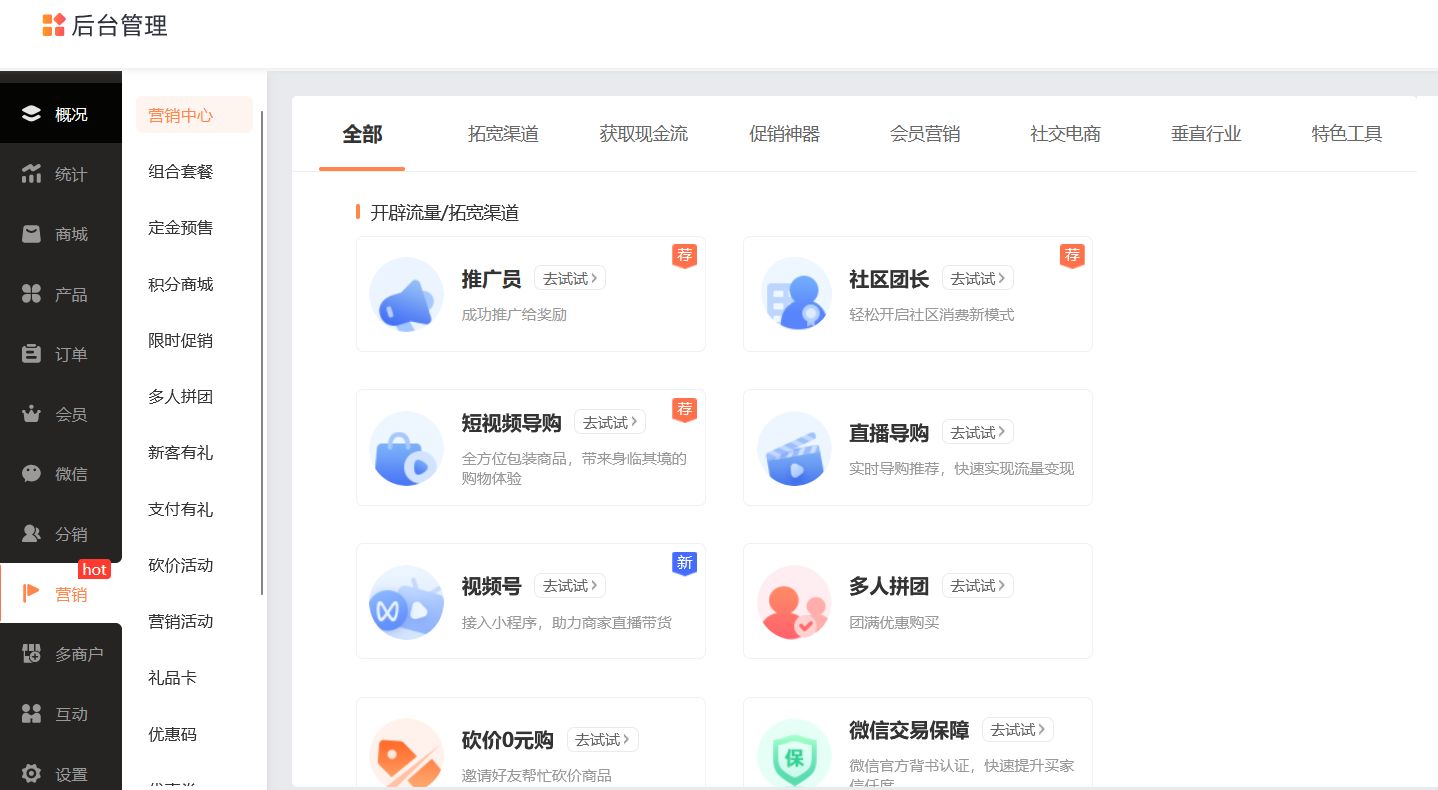1438x790 pixels.
Task: Click 去试试 button on 社区团长 card
Action: pos(978,278)
